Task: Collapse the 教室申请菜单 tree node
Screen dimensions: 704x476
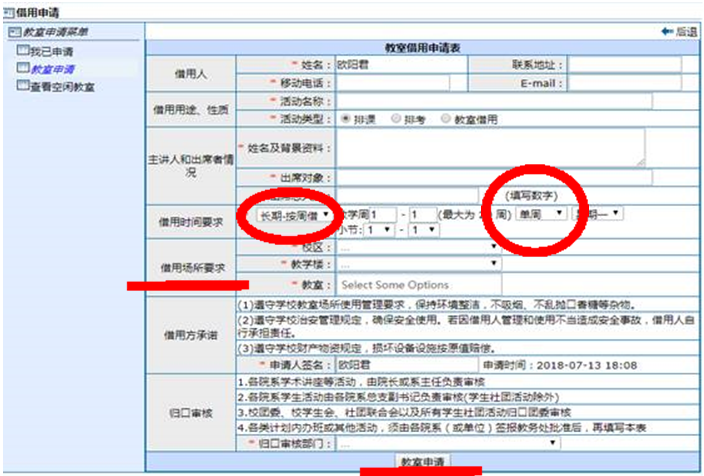Action: click(x=12, y=32)
